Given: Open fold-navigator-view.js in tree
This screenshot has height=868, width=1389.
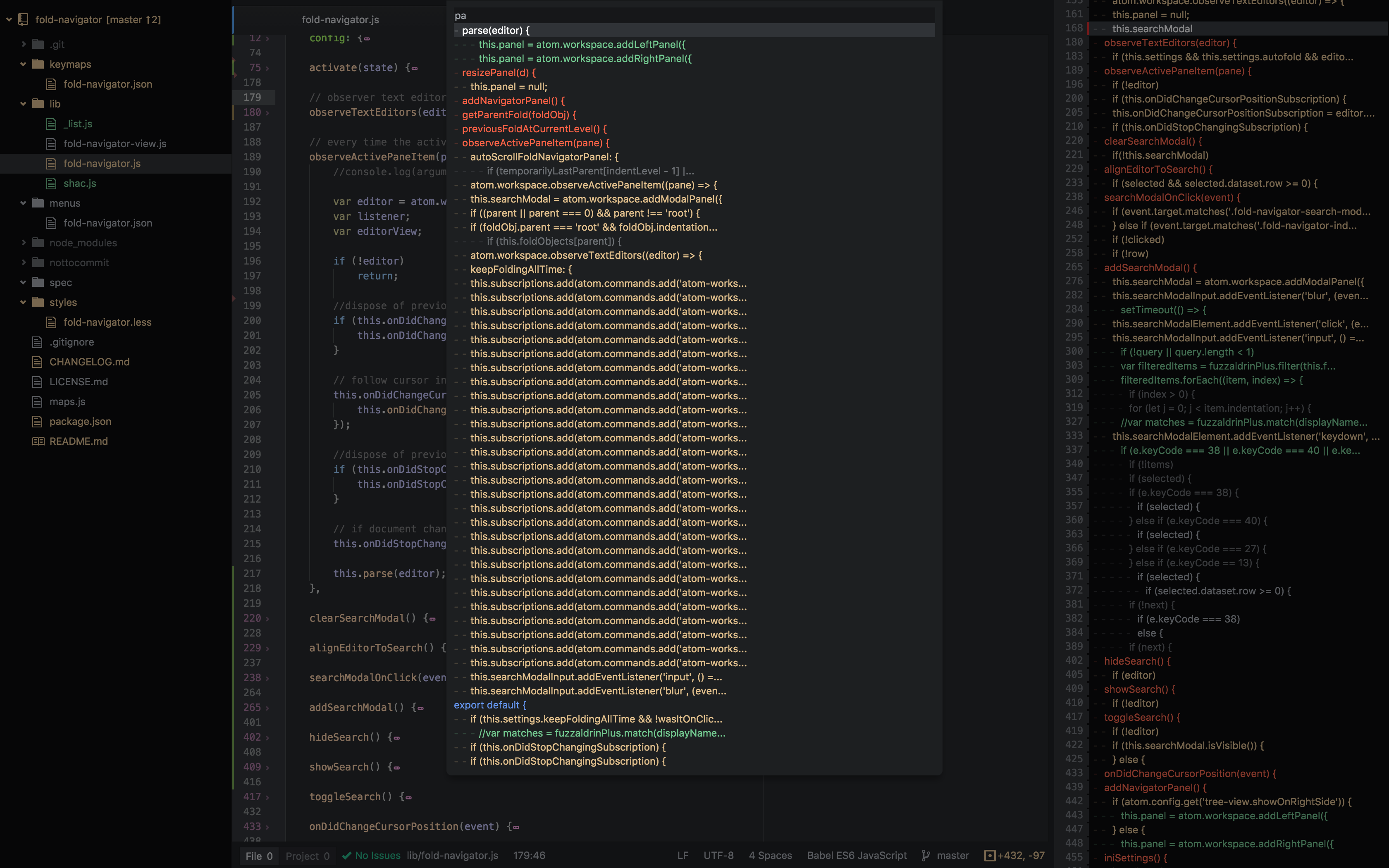Looking at the screenshot, I should point(115,143).
